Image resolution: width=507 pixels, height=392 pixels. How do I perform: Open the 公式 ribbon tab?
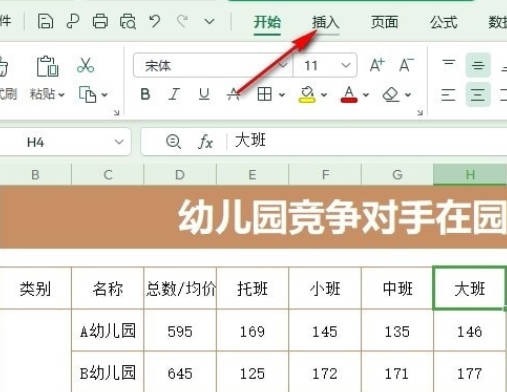tap(443, 22)
